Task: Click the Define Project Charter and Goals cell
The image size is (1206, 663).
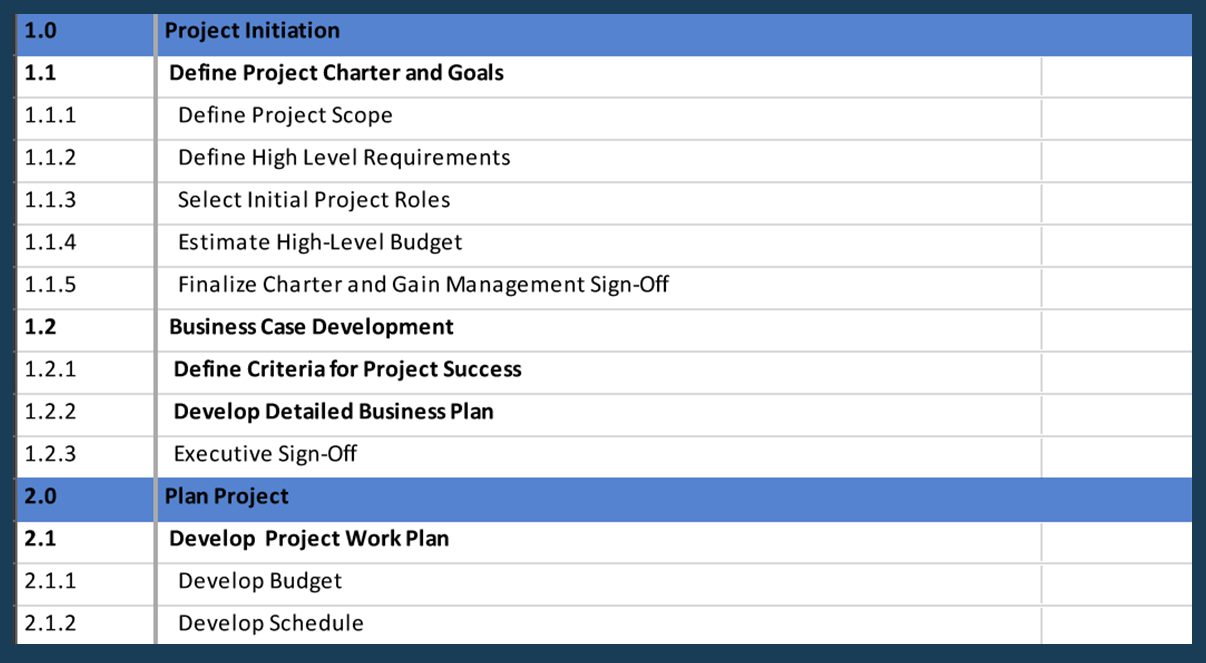Action: (599, 74)
